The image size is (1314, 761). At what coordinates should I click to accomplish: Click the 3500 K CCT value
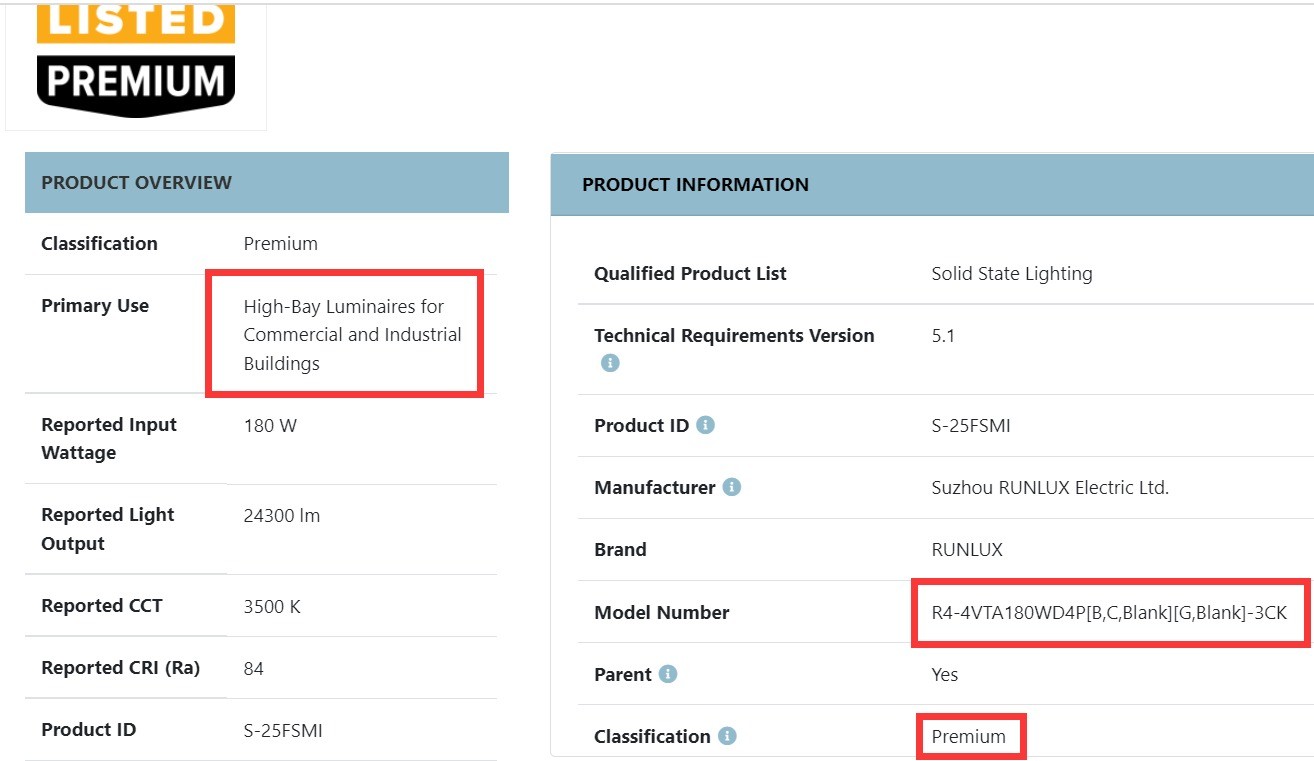coord(272,606)
